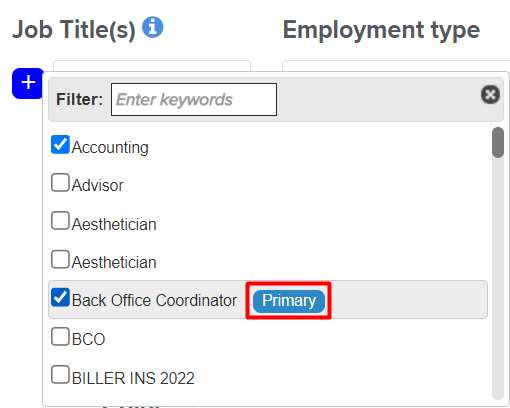510x408 pixels.
Task: Close the filter popup with the X icon
Action: point(490,95)
